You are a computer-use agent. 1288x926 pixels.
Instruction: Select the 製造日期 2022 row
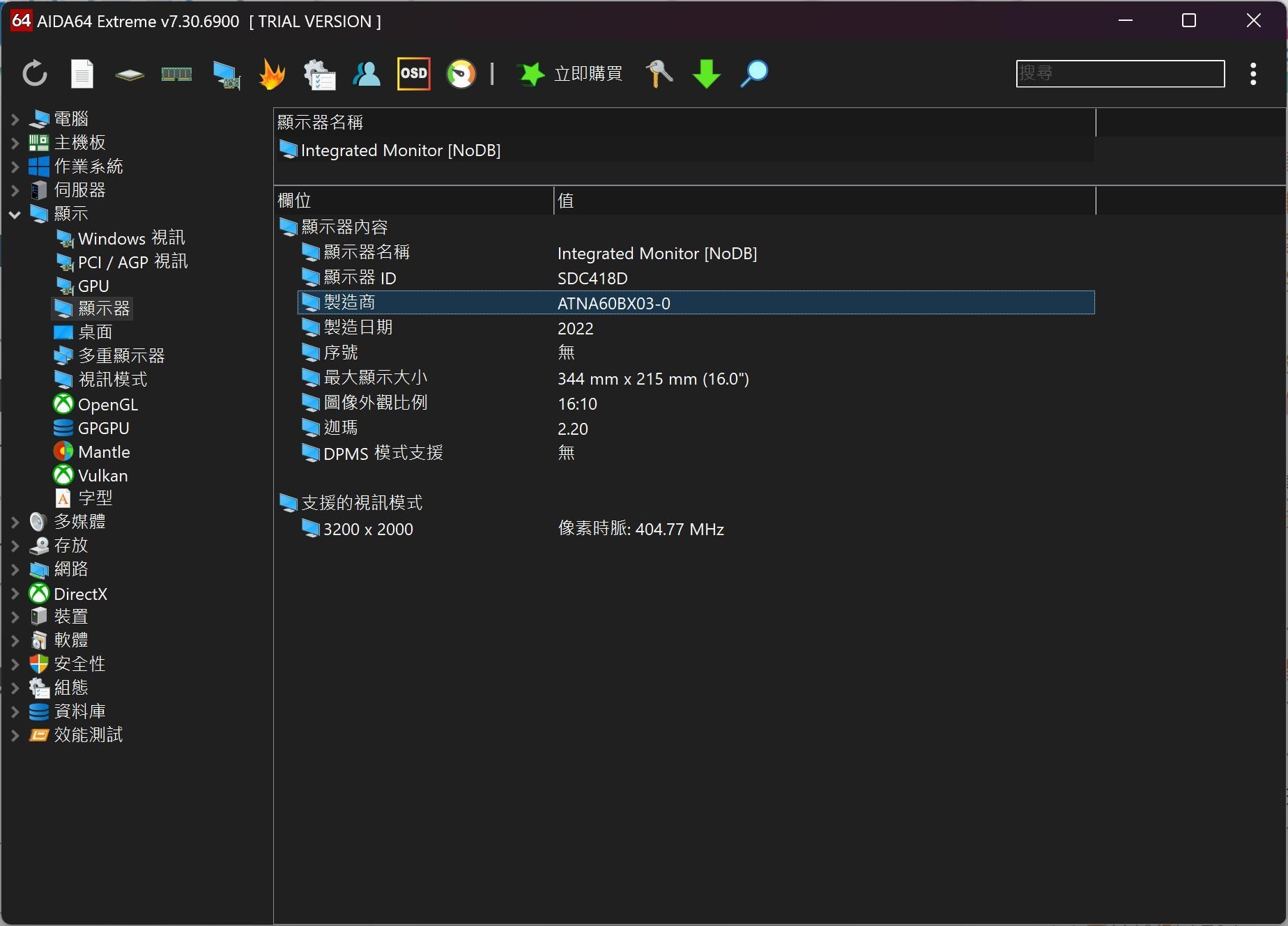(696, 328)
